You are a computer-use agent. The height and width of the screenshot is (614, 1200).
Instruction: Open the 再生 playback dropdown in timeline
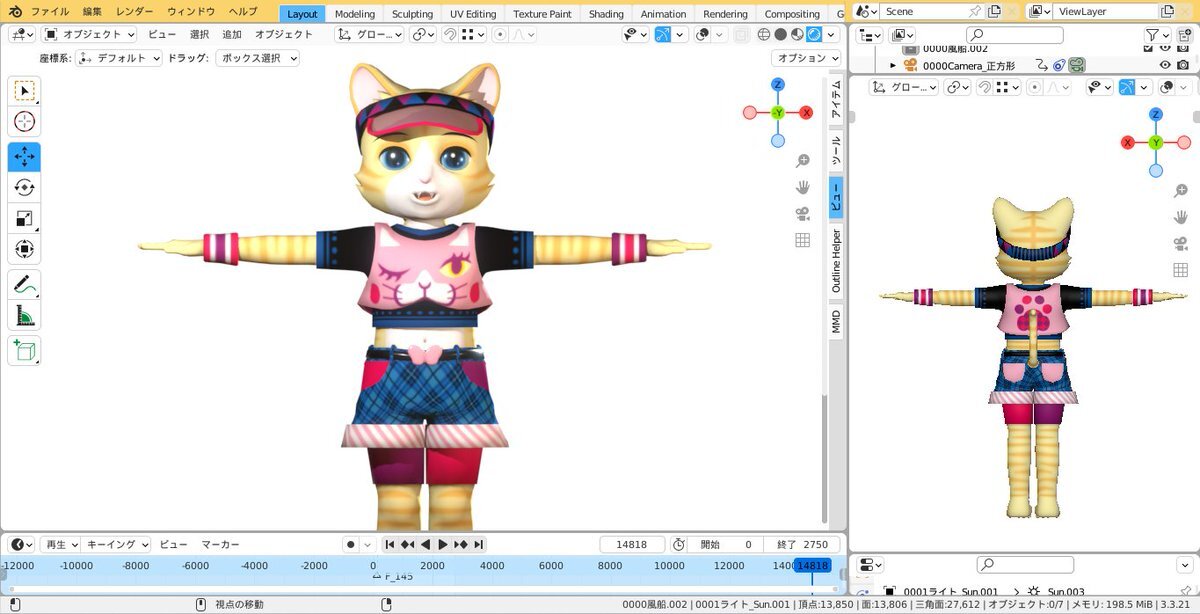[x=60, y=545]
